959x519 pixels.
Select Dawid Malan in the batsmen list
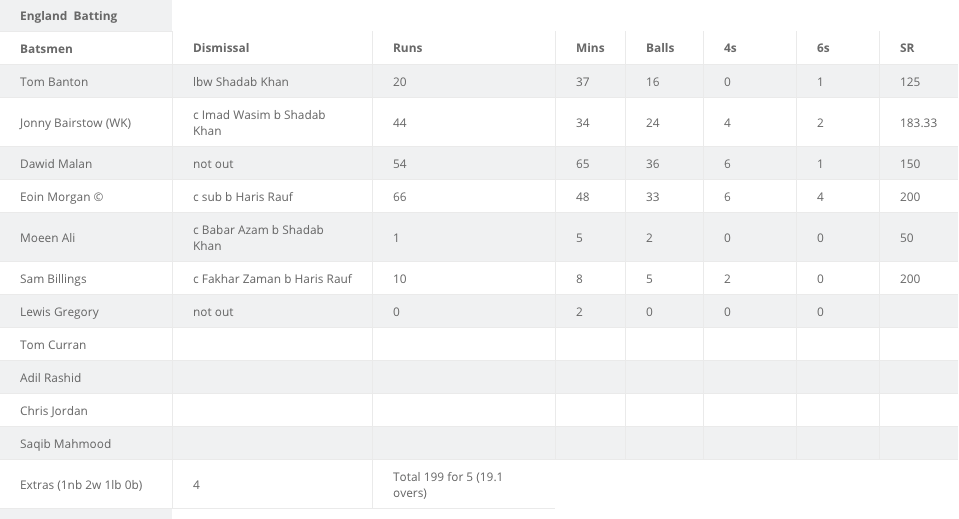[x=56, y=164]
